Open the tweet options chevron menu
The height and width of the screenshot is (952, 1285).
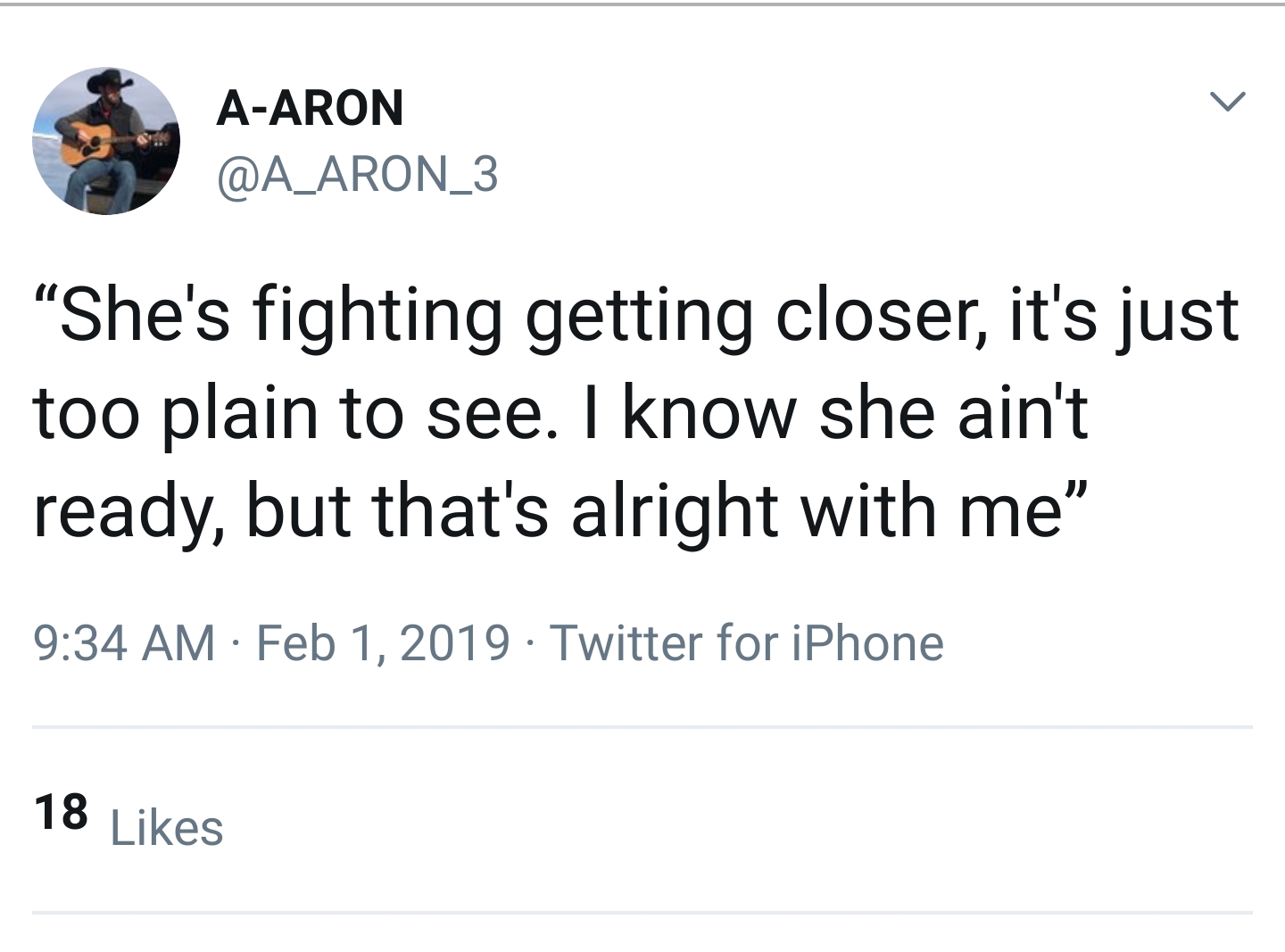point(1227,101)
